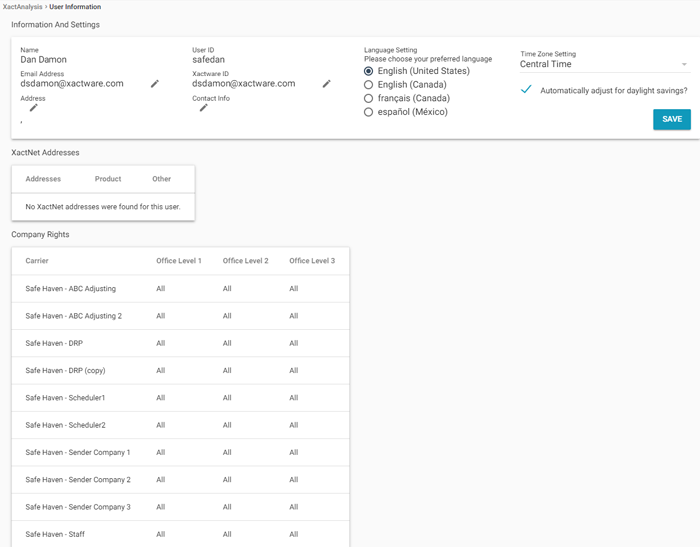The image size is (700, 547).
Task: Choose español (México) radio button
Action: point(369,112)
